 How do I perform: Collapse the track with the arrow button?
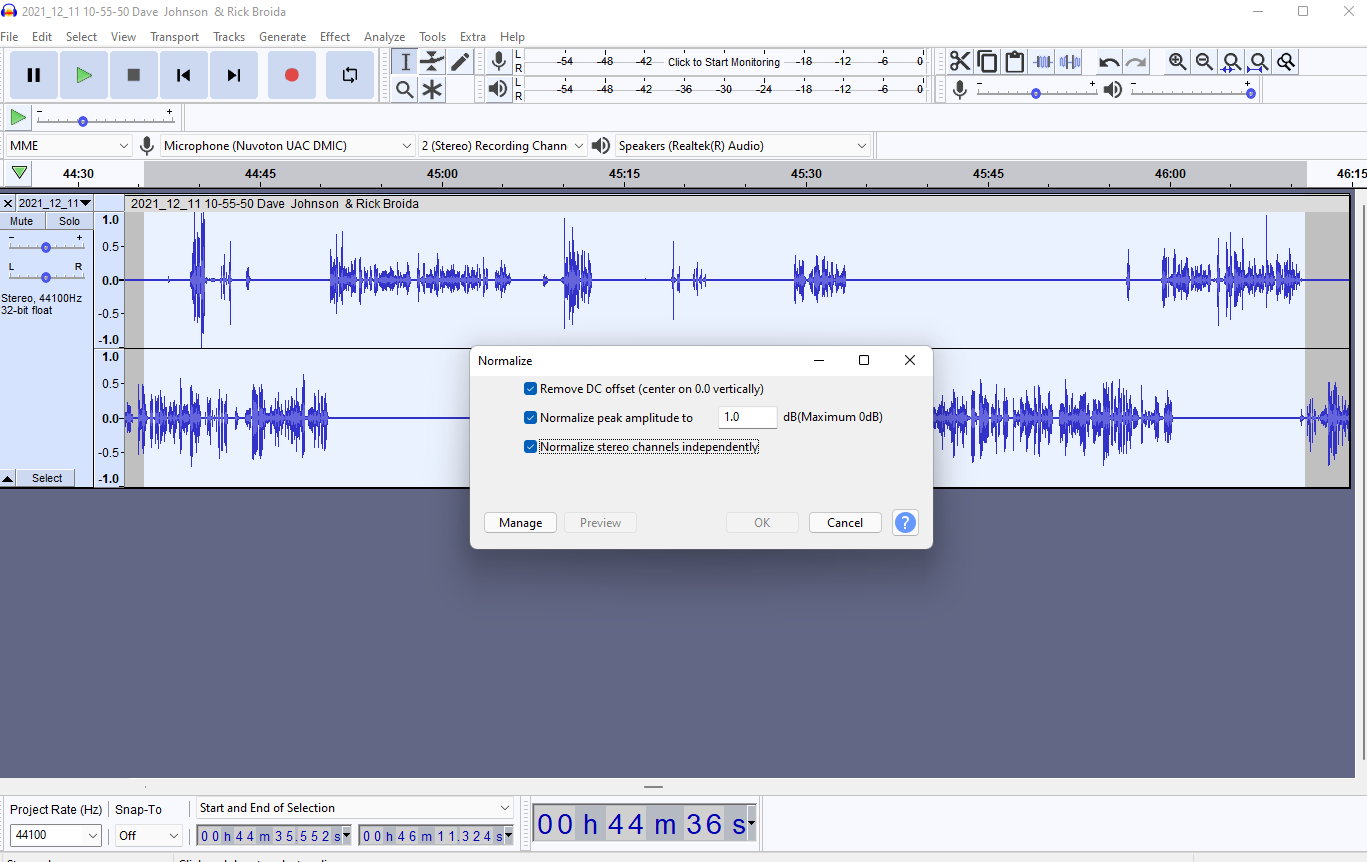pyautogui.click(x=8, y=478)
